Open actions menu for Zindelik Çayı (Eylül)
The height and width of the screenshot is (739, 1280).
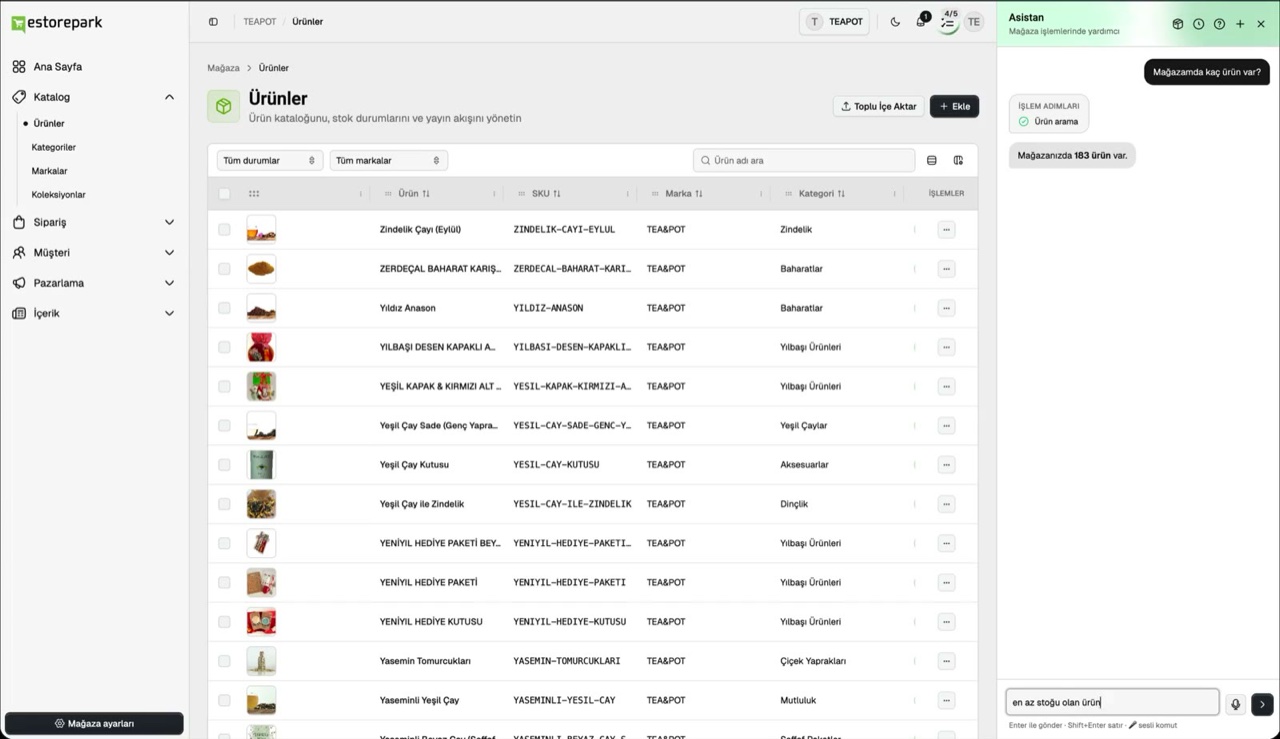click(946, 230)
